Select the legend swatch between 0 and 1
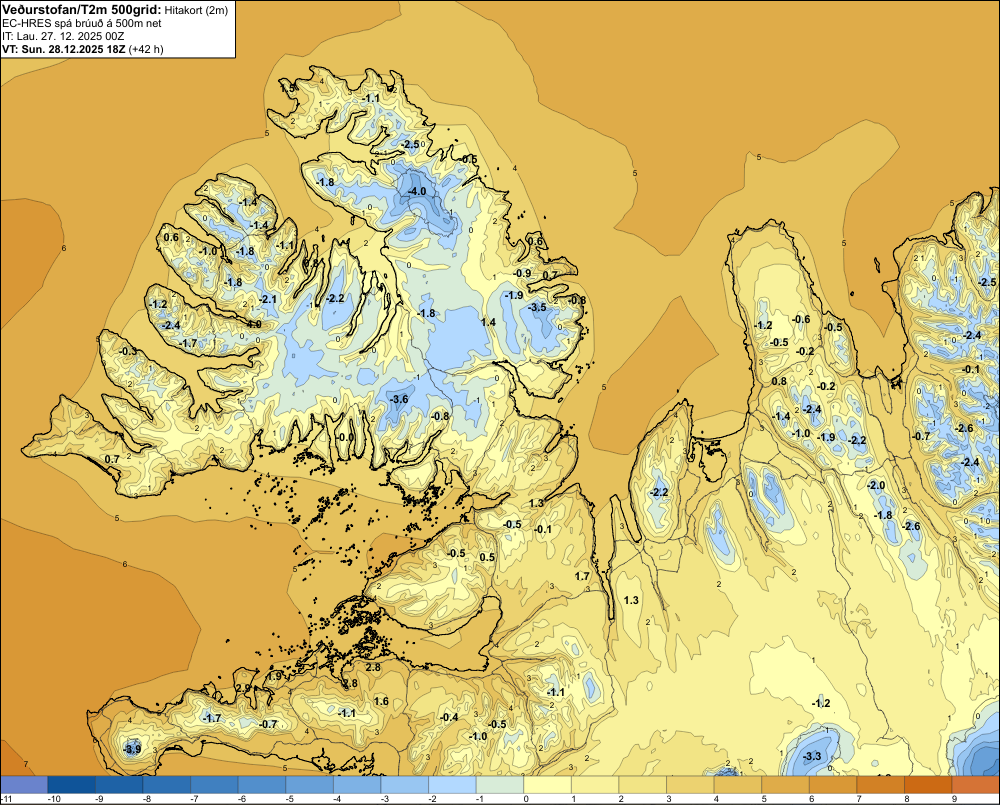1000x805 pixels. 548,785
